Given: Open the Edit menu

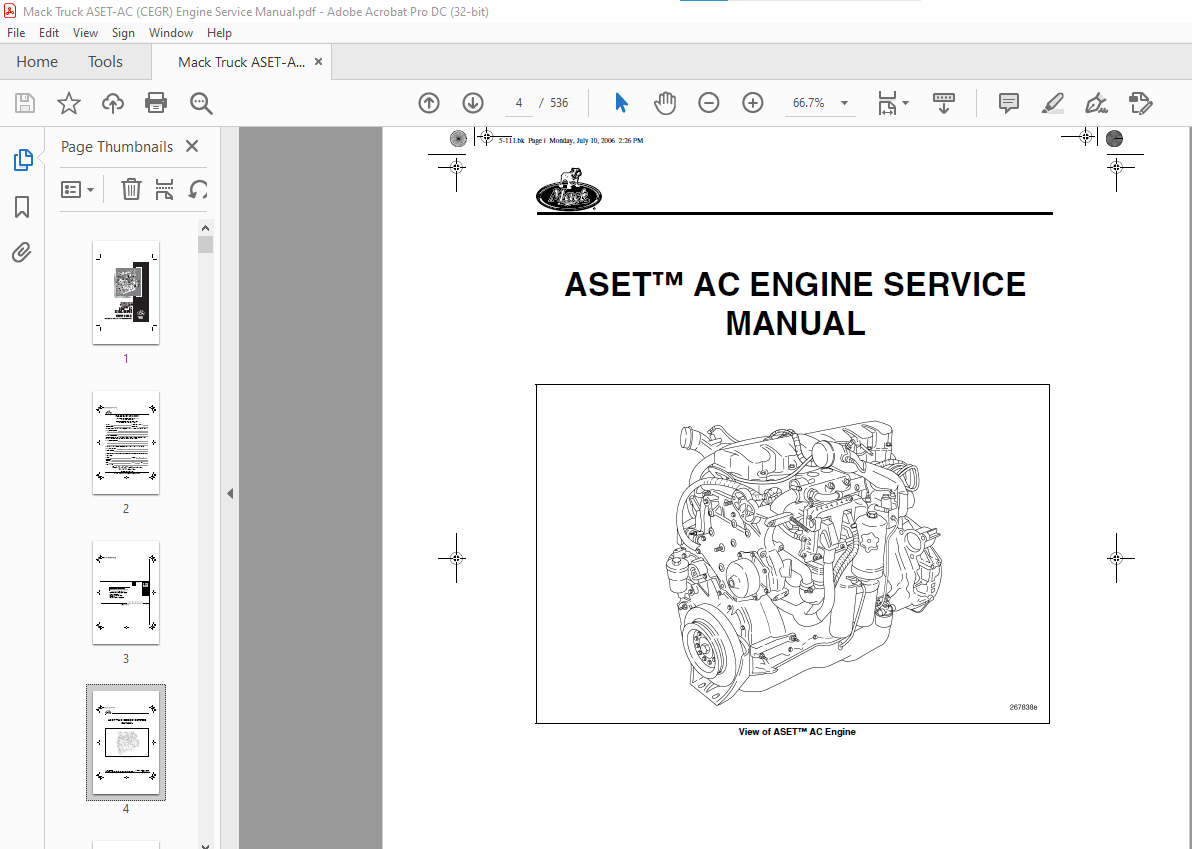Looking at the screenshot, I should coord(49,33).
